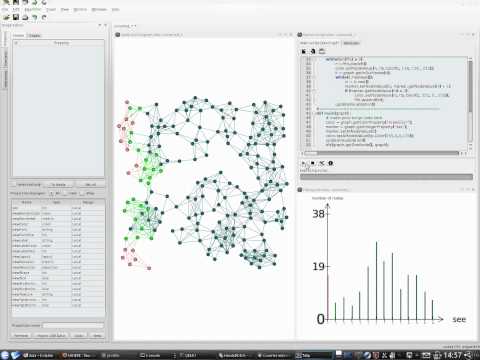
Task: Open the File menu
Action: tap(5, 9)
